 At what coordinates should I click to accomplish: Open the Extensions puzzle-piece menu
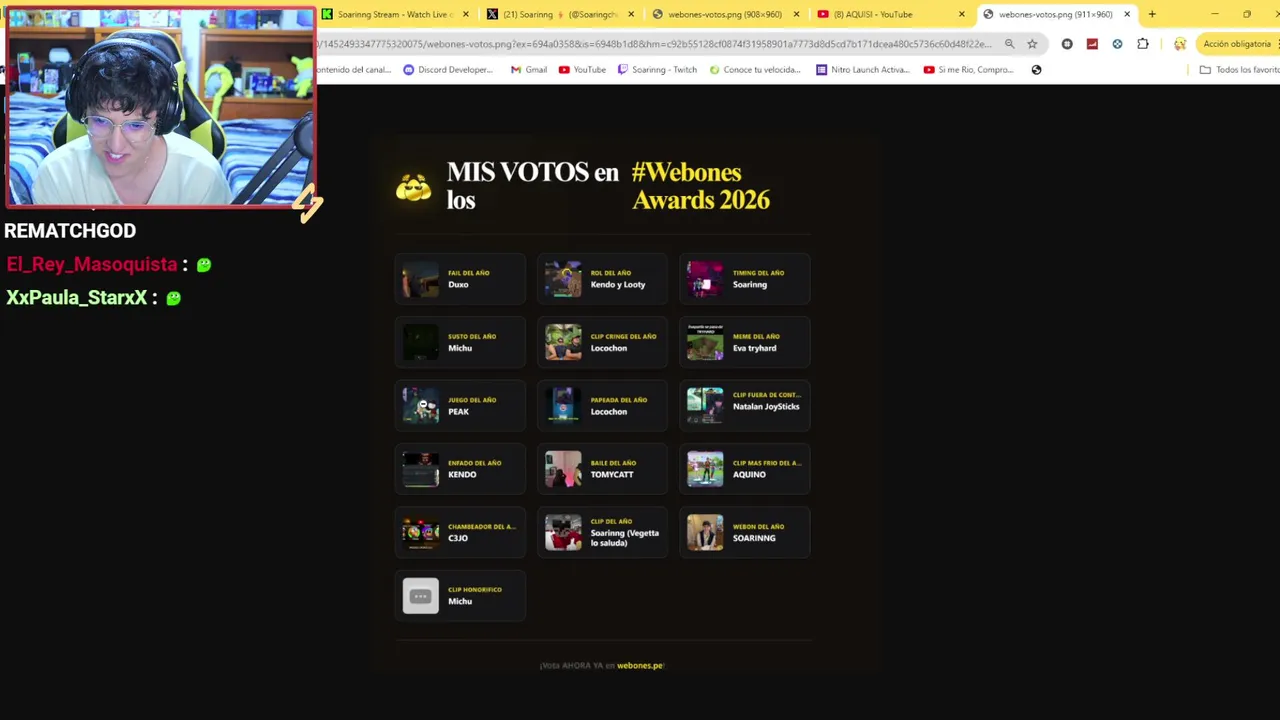pos(1143,44)
